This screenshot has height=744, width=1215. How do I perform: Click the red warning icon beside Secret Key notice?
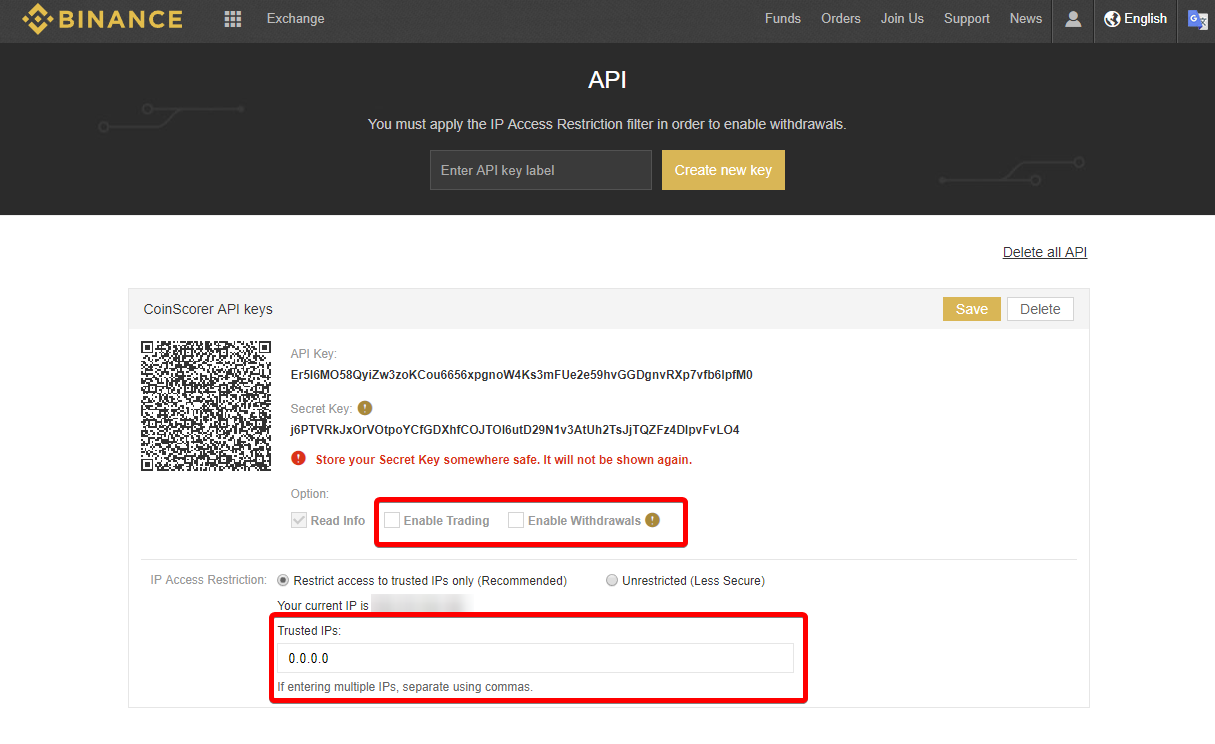pyautogui.click(x=298, y=459)
